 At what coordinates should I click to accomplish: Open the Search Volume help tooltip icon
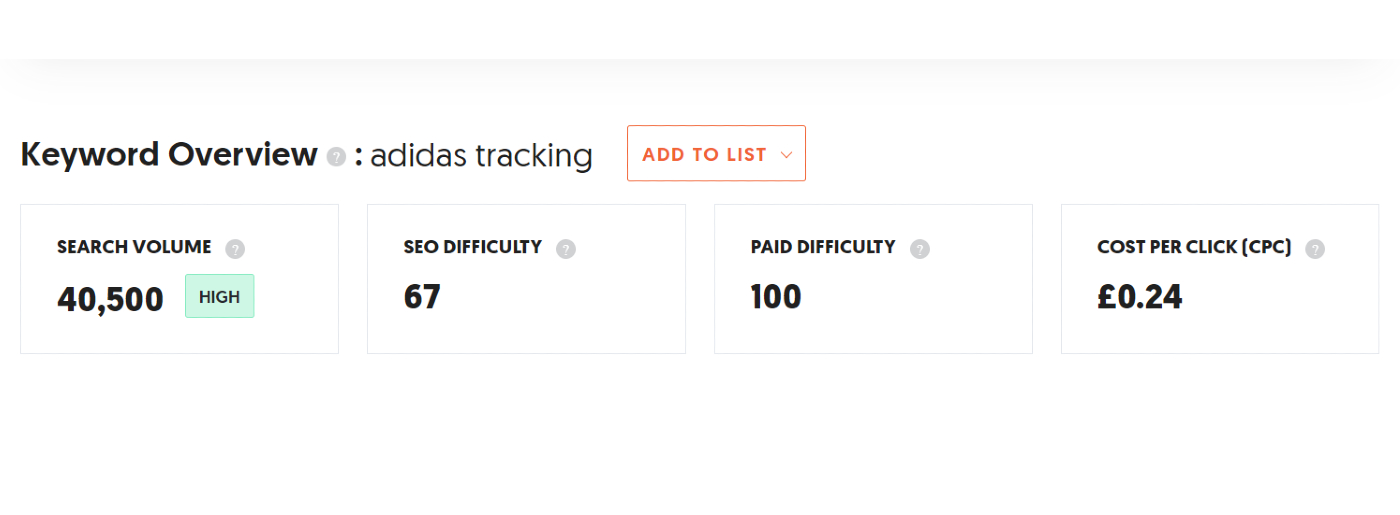click(x=235, y=249)
